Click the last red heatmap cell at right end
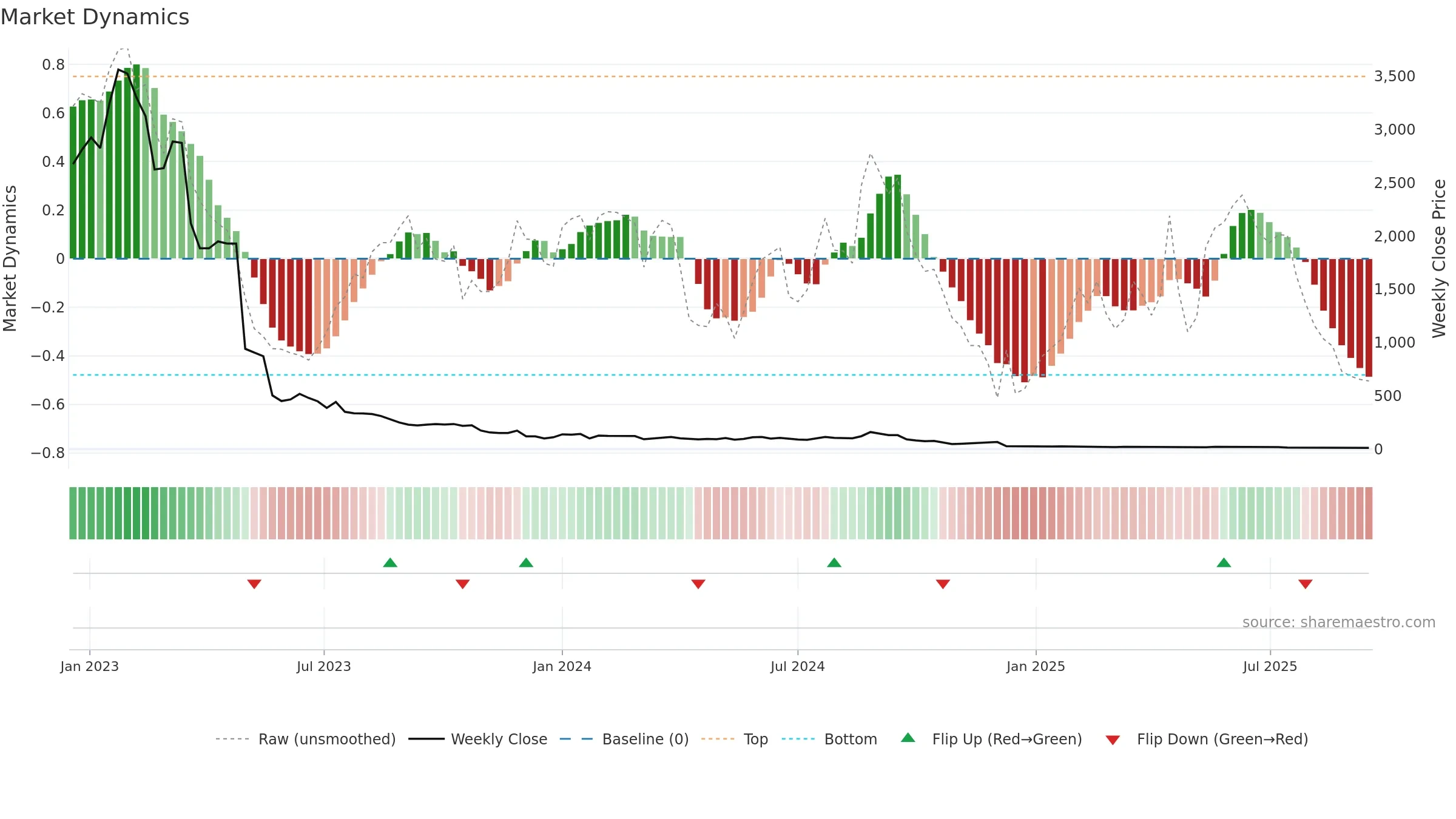The image size is (1456, 819). click(x=1369, y=513)
